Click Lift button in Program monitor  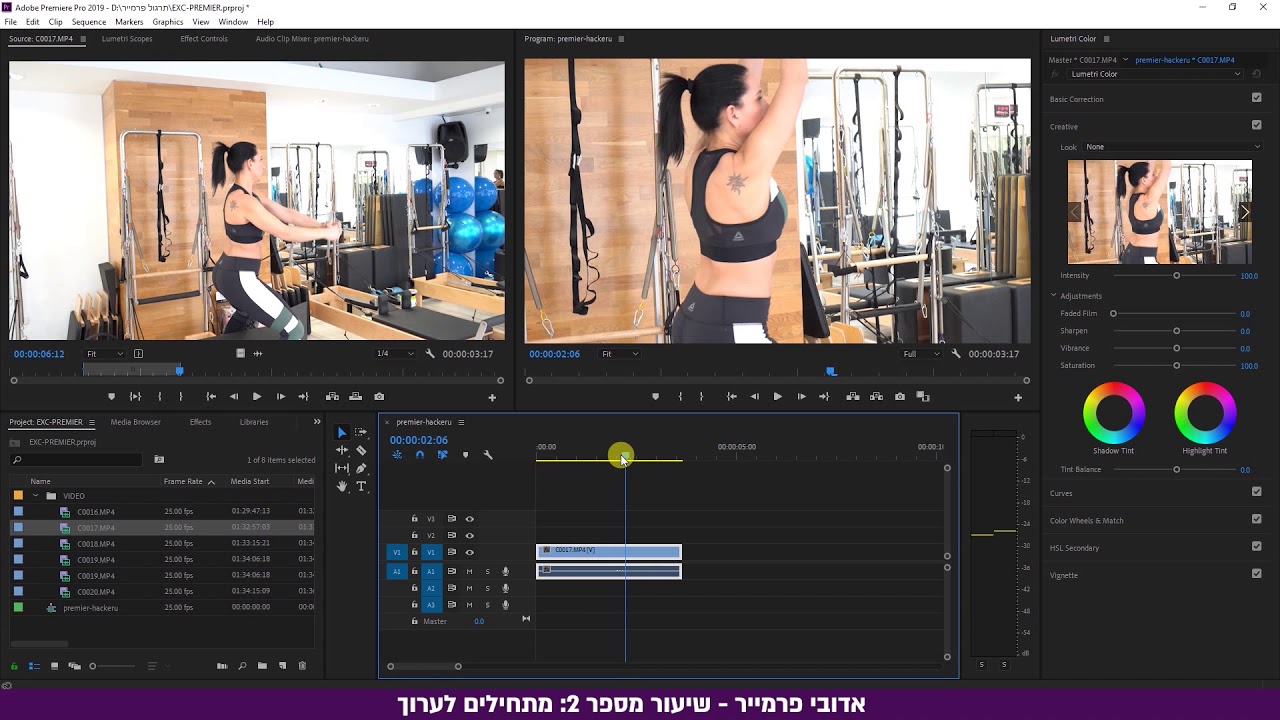coord(853,397)
